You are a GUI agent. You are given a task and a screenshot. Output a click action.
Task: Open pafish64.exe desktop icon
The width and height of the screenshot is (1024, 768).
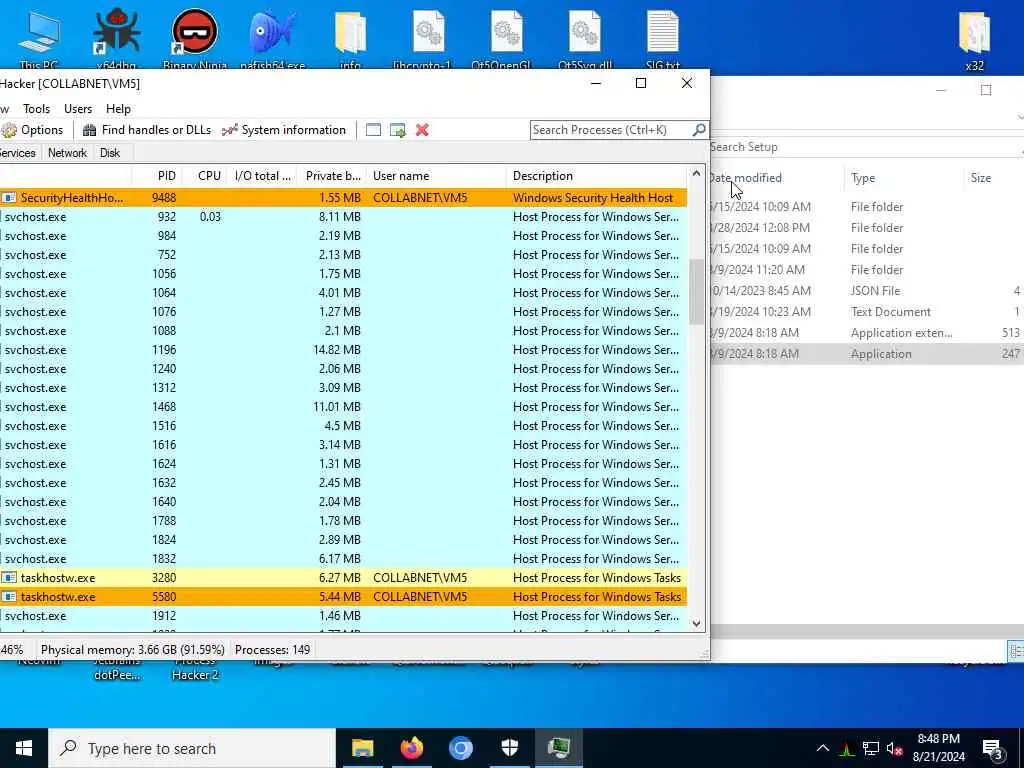[x=272, y=39]
